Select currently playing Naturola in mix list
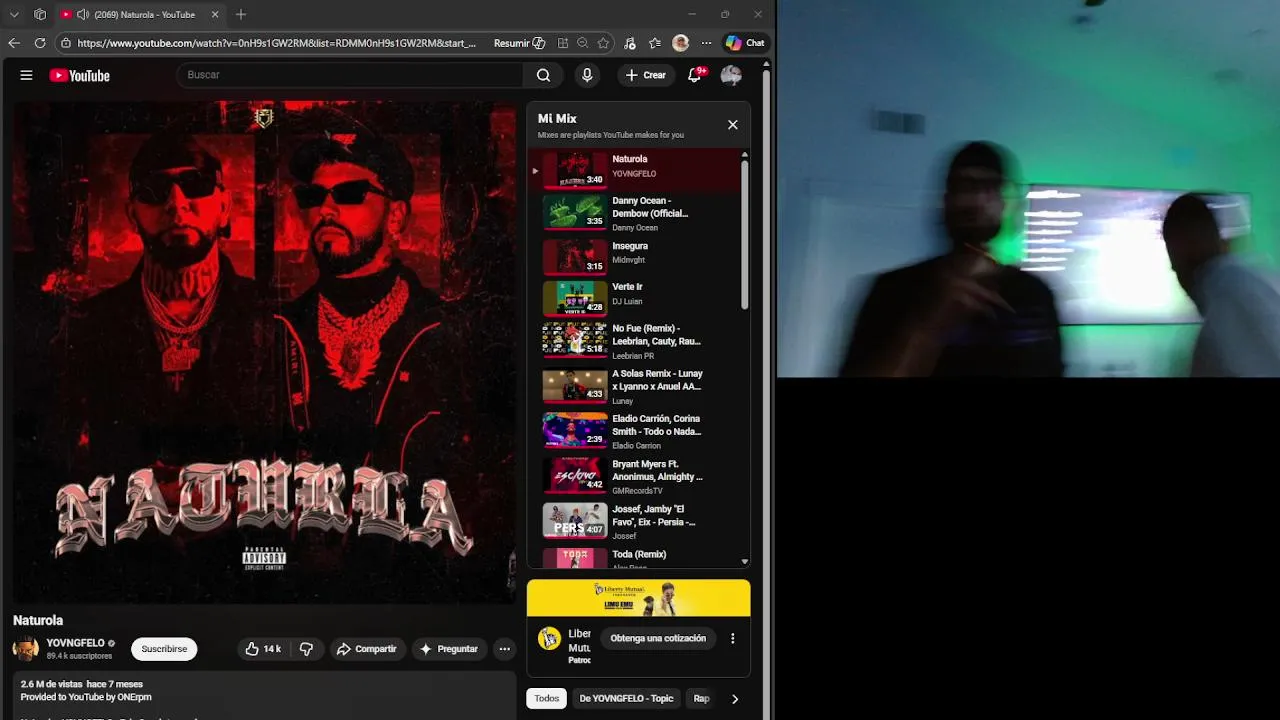This screenshot has height=720, width=1280. 635,168
